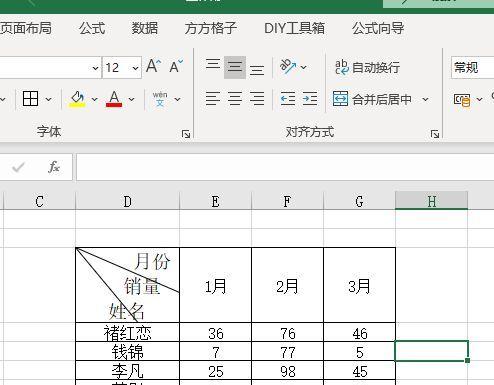The image size is (494, 385).
Task: Switch to the 数据 tab
Action: click(x=145, y=28)
